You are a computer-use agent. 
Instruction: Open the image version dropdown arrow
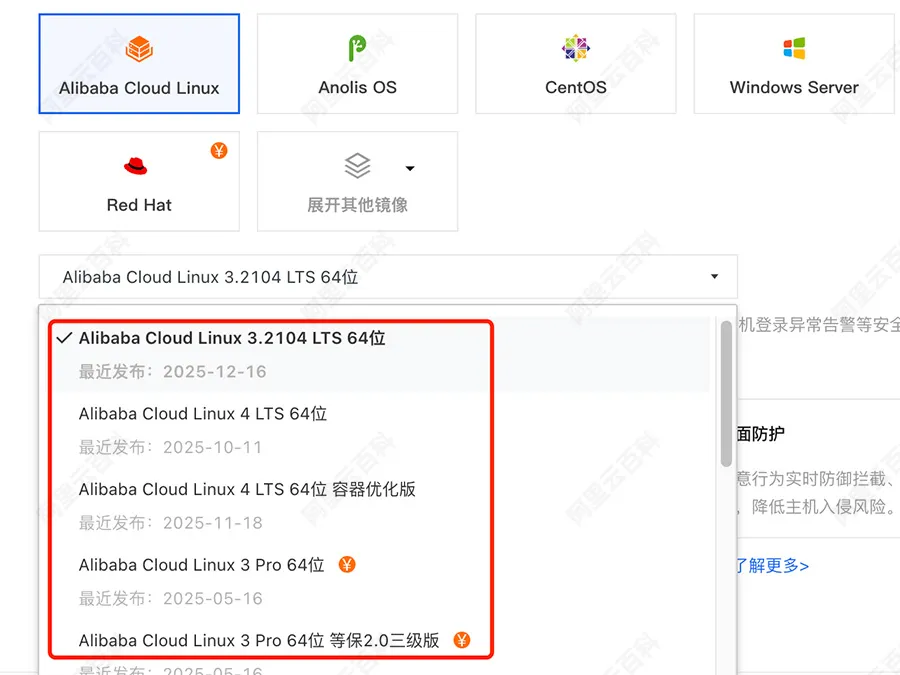point(714,277)
